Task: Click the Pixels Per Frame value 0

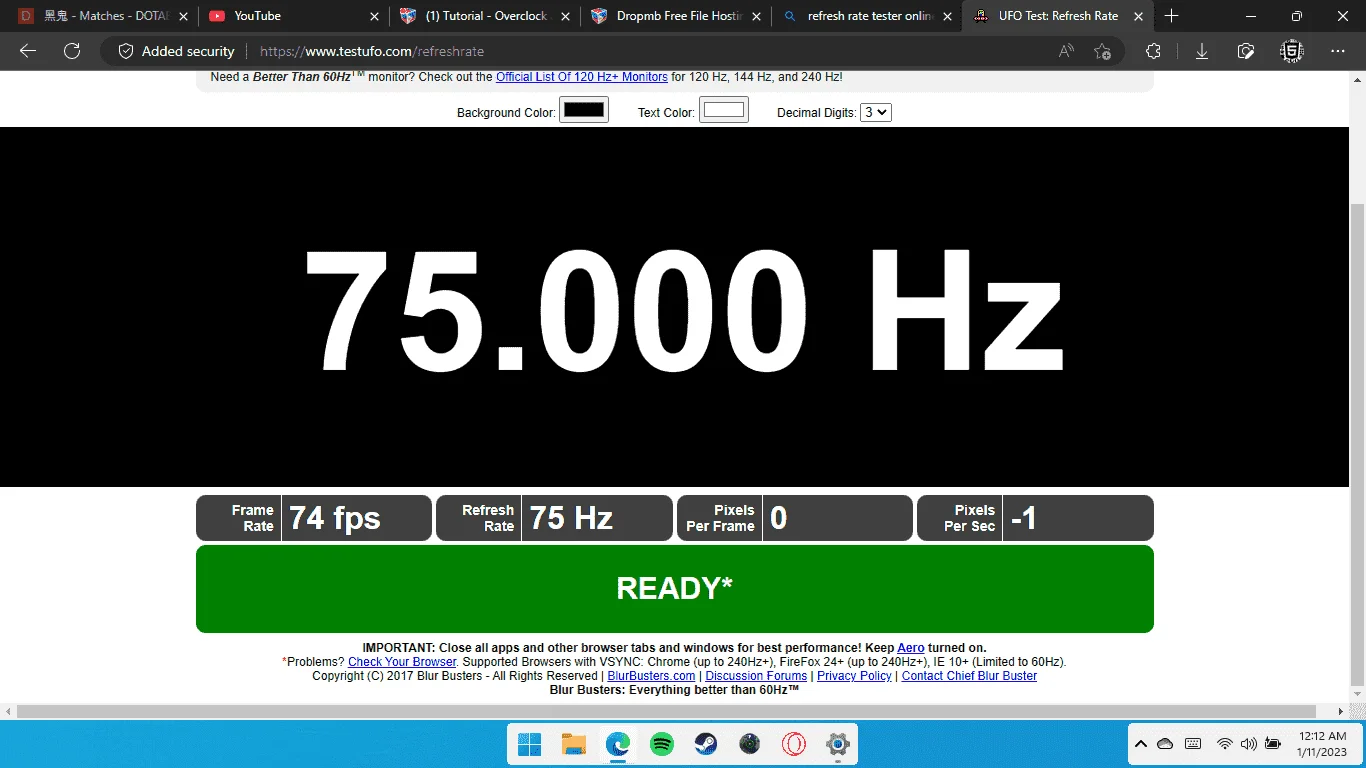Action: point(778,518)
